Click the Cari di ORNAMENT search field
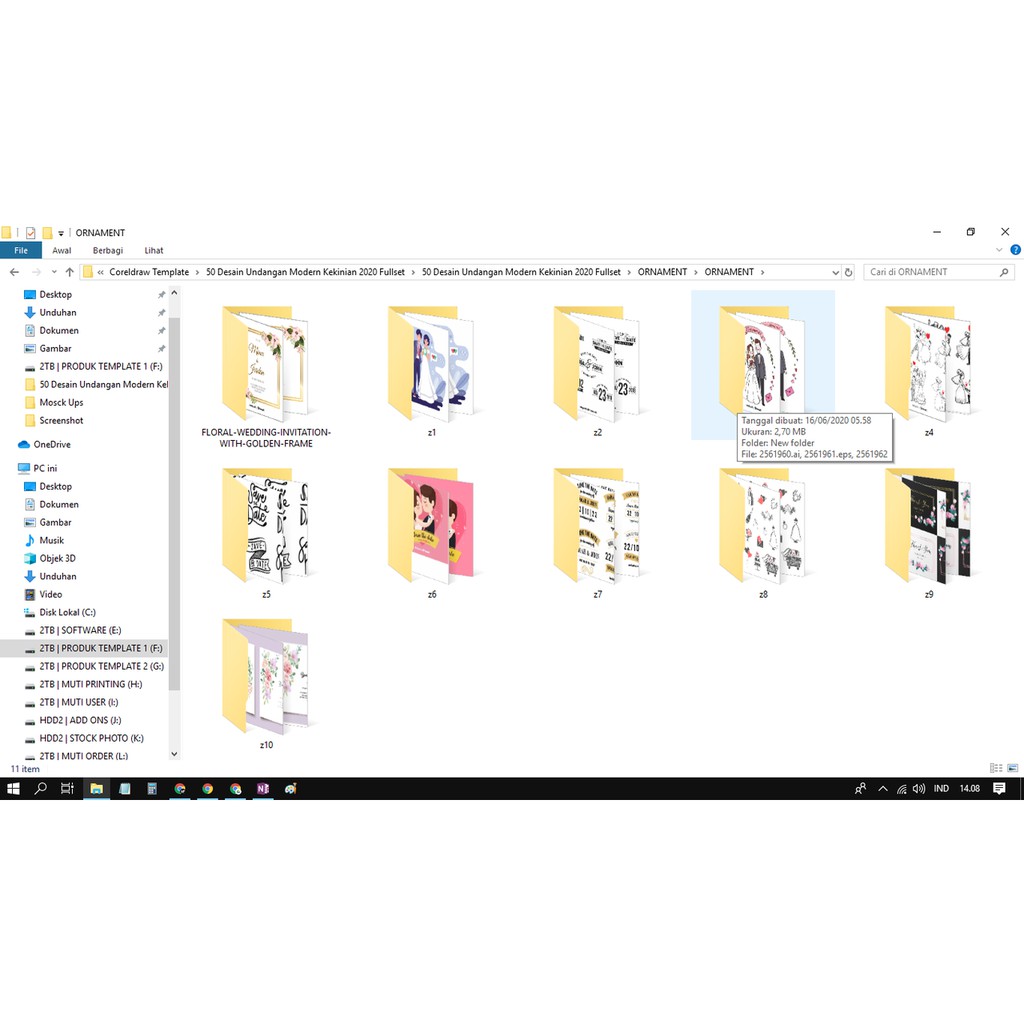 (x=930, y=272)
